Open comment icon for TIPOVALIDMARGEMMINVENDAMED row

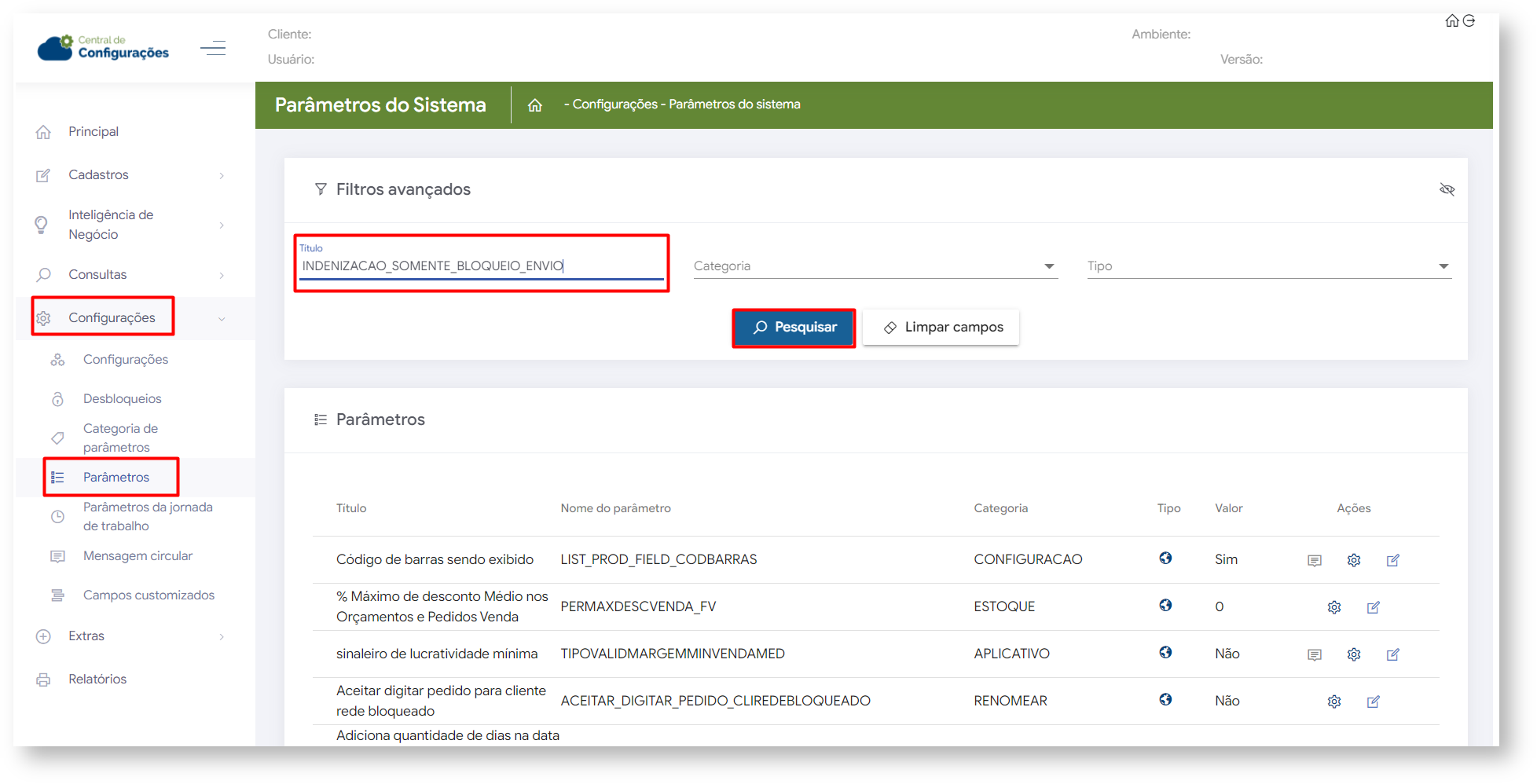coord(1314,654)
